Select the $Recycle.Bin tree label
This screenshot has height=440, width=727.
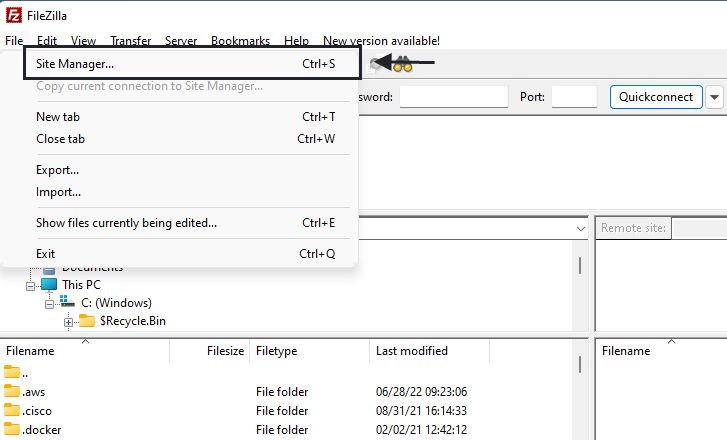pos(133,320)
